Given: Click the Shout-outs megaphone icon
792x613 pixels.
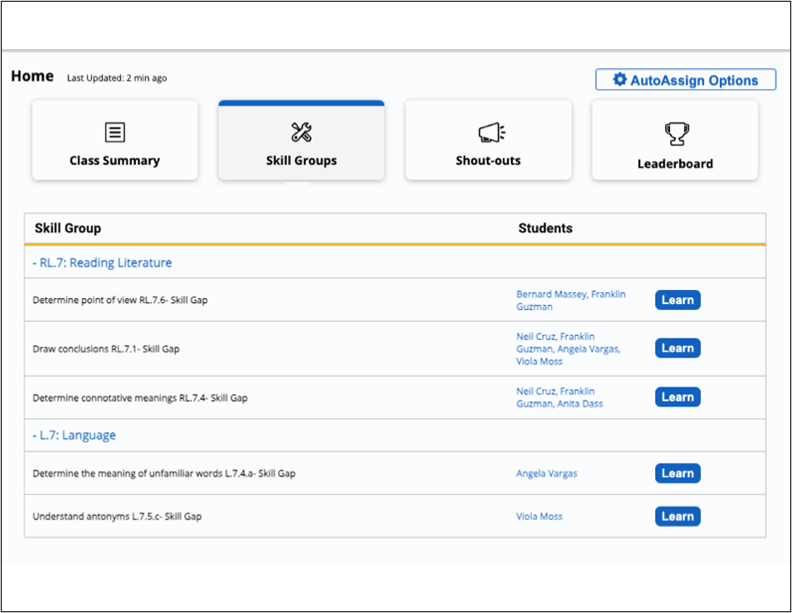Looking at the screenshot, I should click(x=491, y=133).
